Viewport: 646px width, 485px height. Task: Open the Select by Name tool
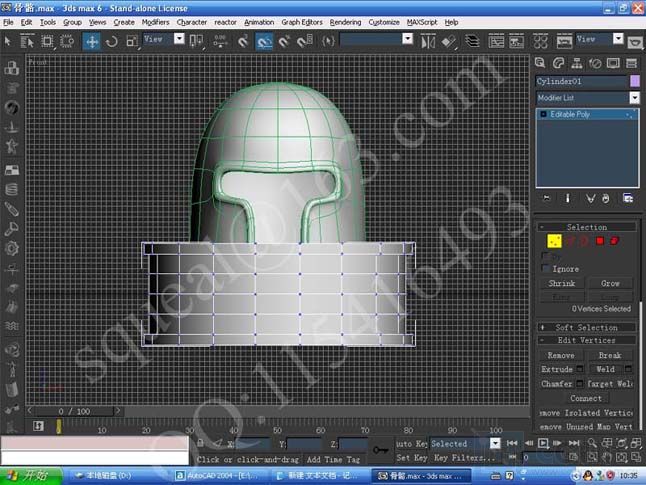click(27, 41)
